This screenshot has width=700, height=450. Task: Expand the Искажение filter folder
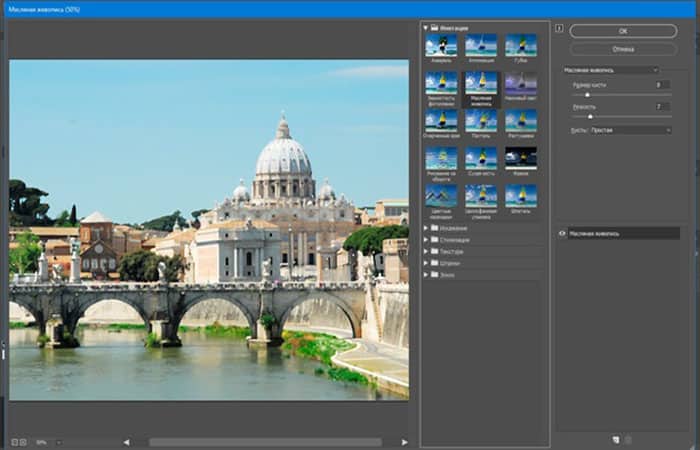pos(426,228)
